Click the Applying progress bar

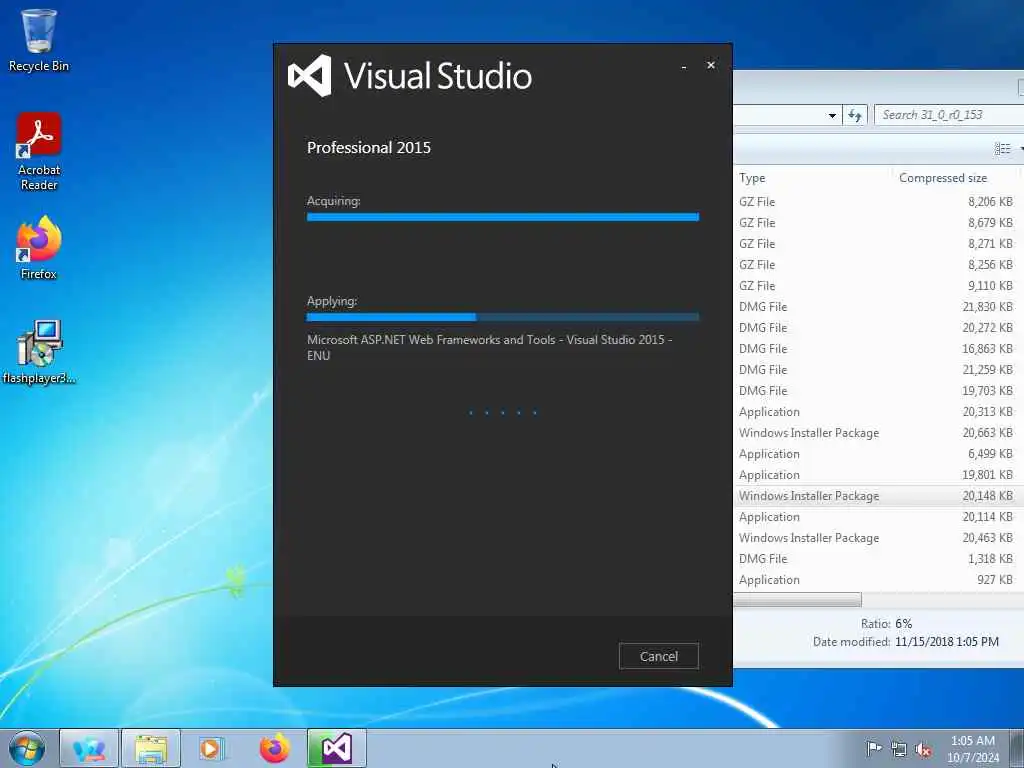pos(503,317)
